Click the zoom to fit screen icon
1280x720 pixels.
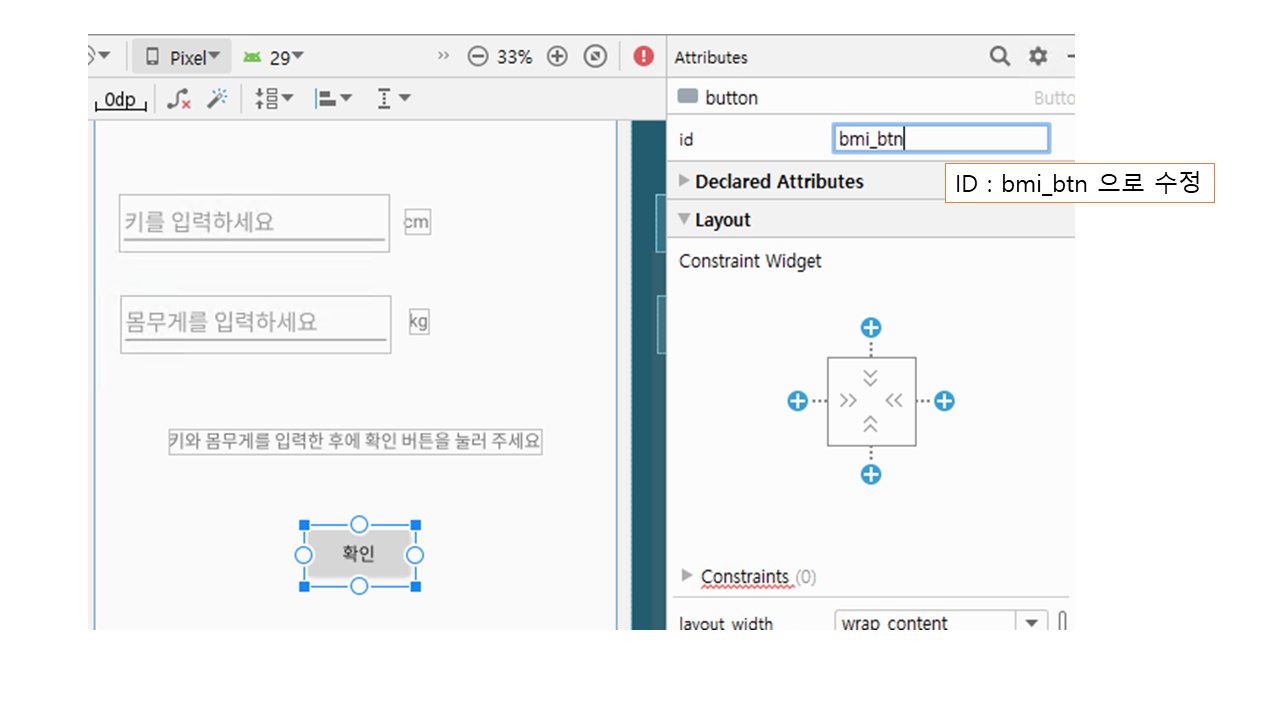[595, 57]
